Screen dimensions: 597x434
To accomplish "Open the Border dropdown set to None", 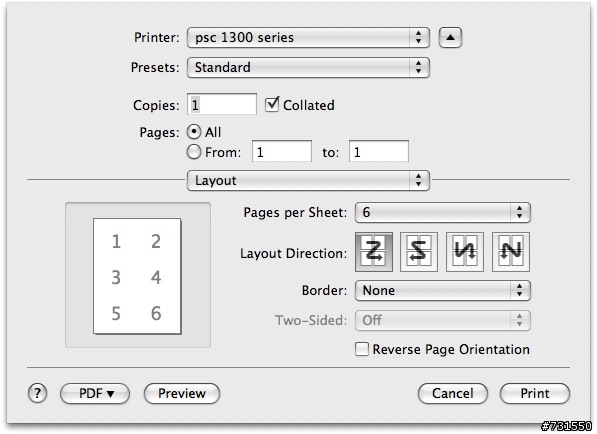I will pyautogui.click(x=442, y=290).
